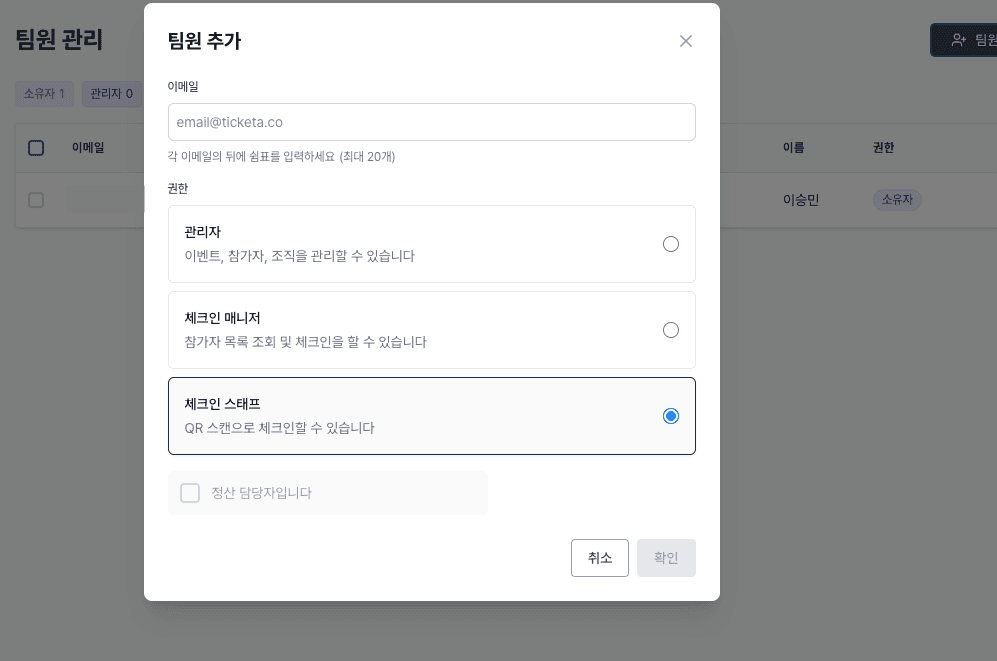The image size is (997, 661).
Task: Toggle the select-all checkbox in the table header
Action: click(36, 147)
